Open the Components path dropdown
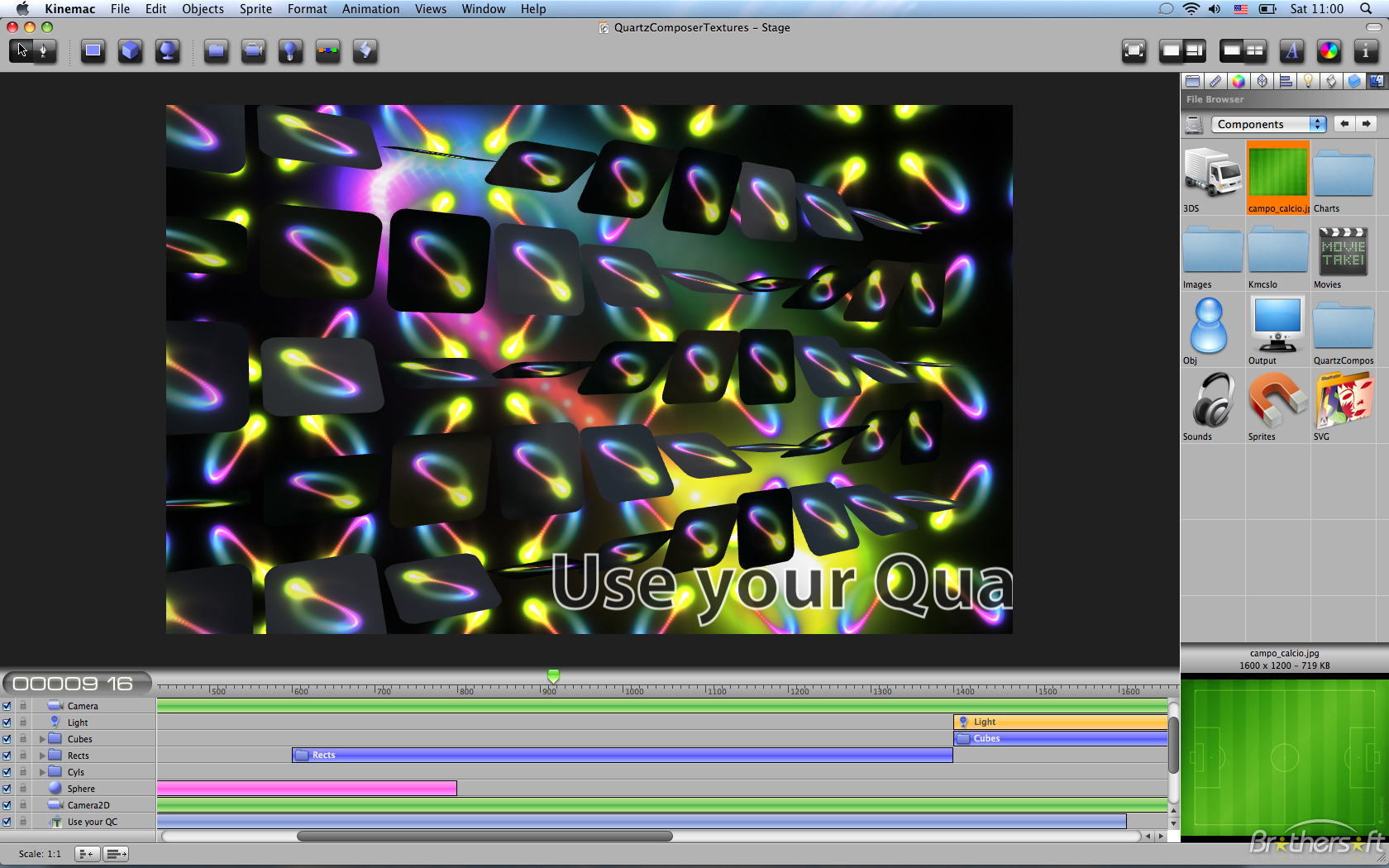The image size is (1389, 868). click(1269, 124)
